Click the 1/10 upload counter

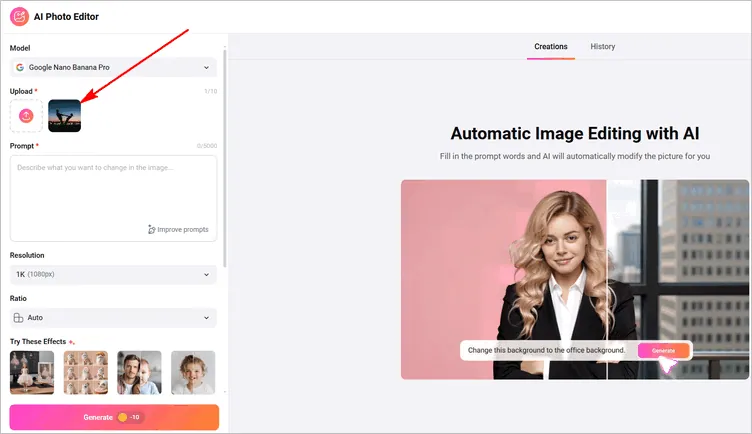click(211, 91)
